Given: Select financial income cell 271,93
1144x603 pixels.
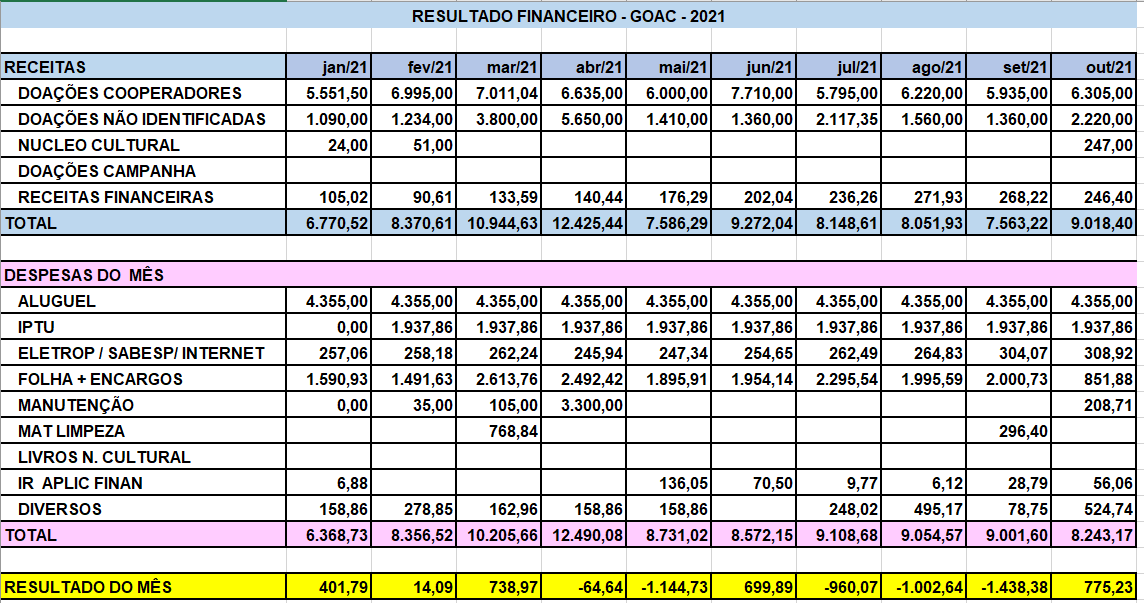Looking at the screenshot, I should pos(924,197).
